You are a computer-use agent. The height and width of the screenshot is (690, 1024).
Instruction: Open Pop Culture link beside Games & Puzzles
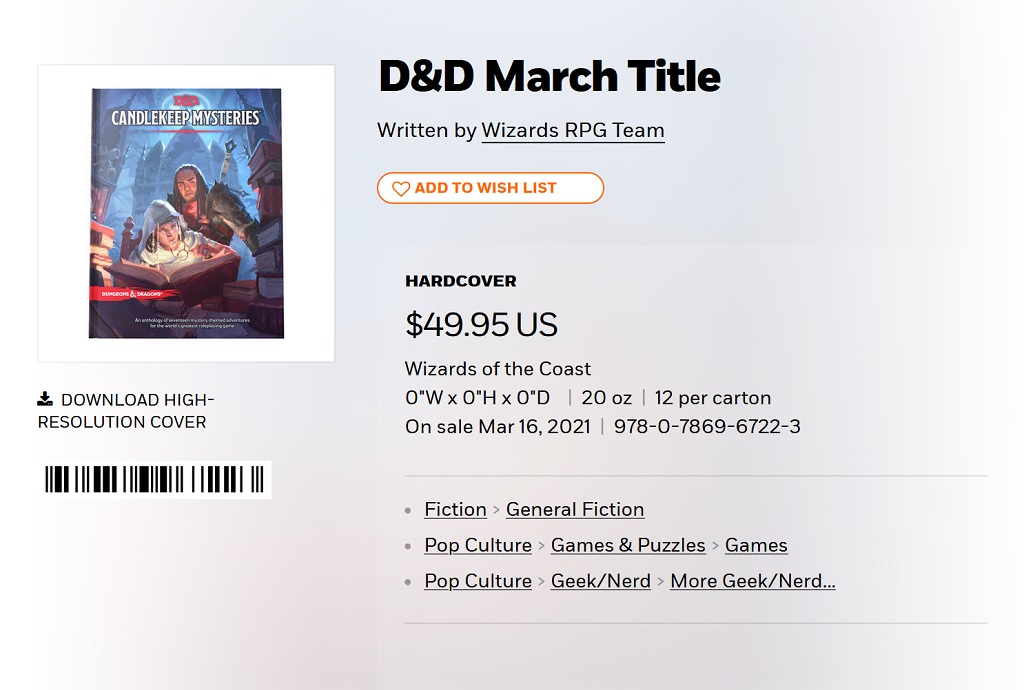coord(478,545)
